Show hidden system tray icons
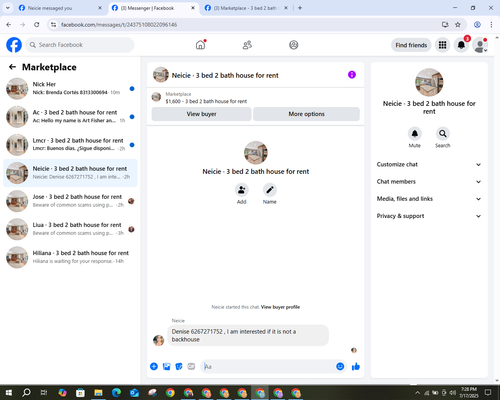Image resolution: width=500 pixels, height=400 pixels. pyautogui.click(x=417, y=393)
